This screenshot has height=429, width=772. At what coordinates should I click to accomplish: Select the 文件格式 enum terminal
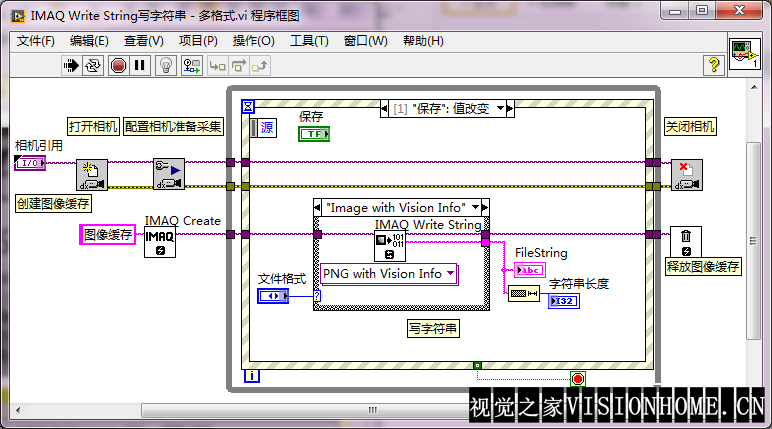click(x=273, y=296)
